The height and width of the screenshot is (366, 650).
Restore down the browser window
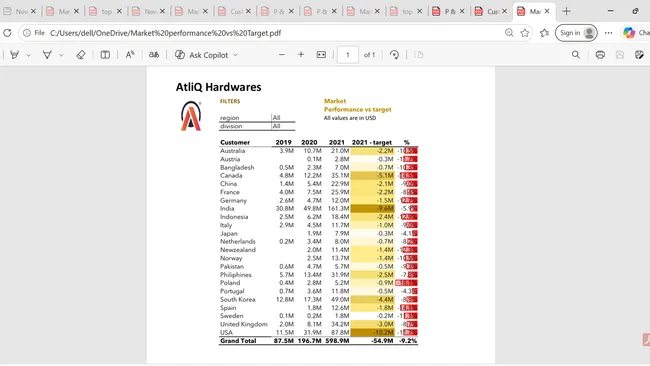click(635, 11)
